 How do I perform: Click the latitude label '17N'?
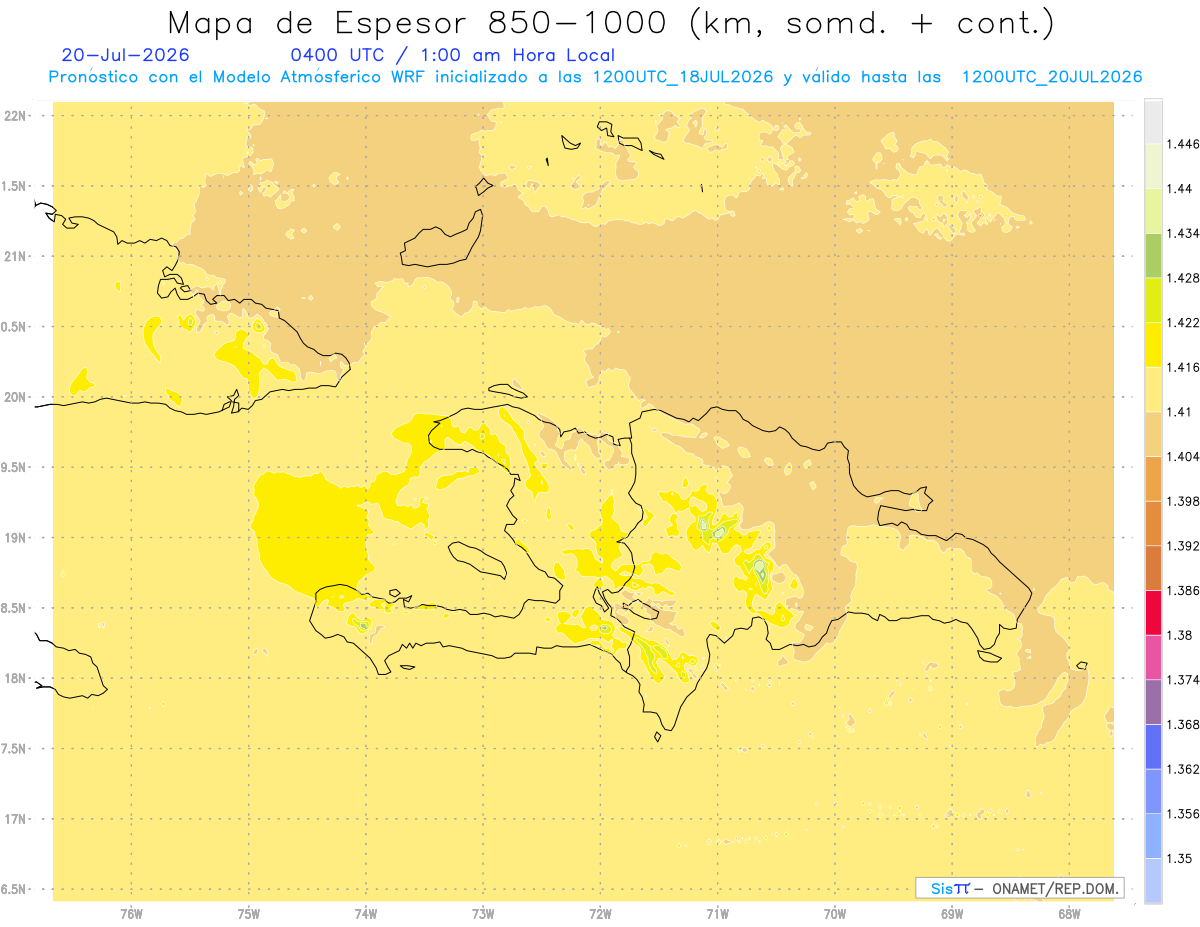tap(15, 819)
